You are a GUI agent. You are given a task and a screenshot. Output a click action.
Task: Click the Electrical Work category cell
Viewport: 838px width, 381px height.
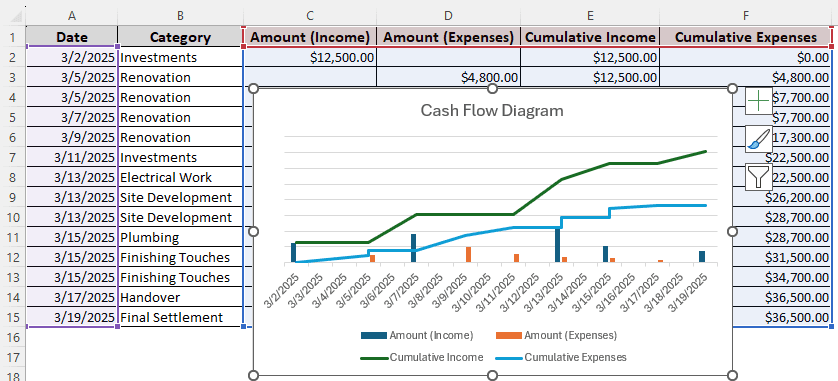(180, 177)
